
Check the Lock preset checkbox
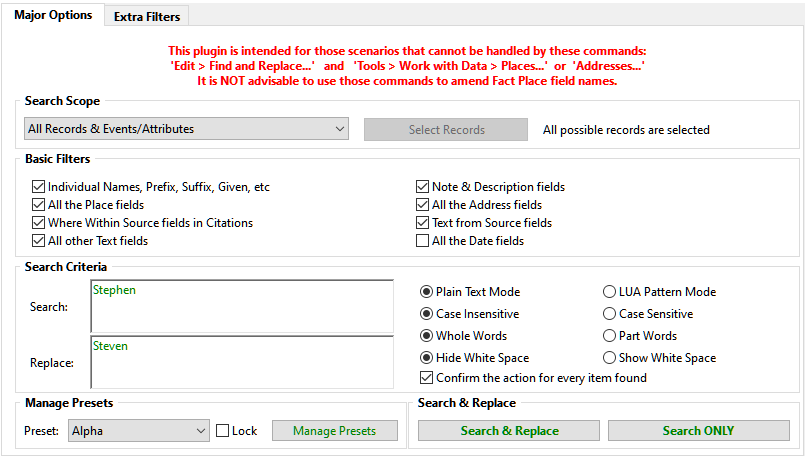tap(223, 431)
